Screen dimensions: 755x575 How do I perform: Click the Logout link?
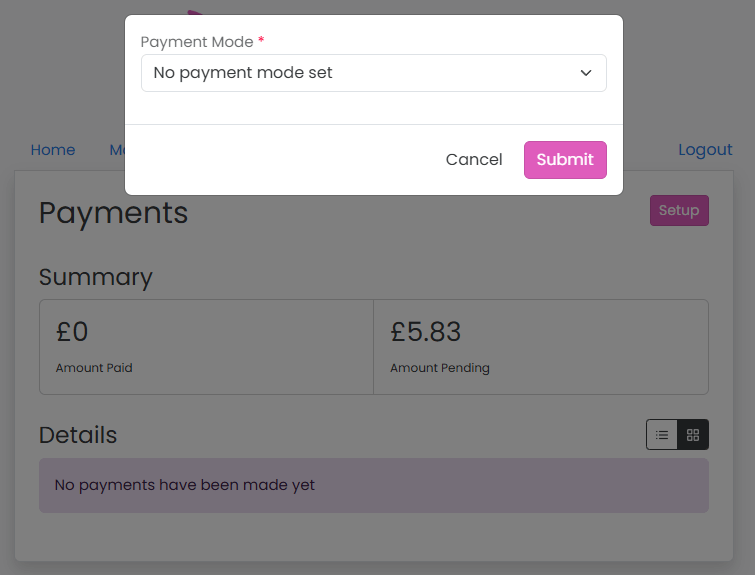705,150
